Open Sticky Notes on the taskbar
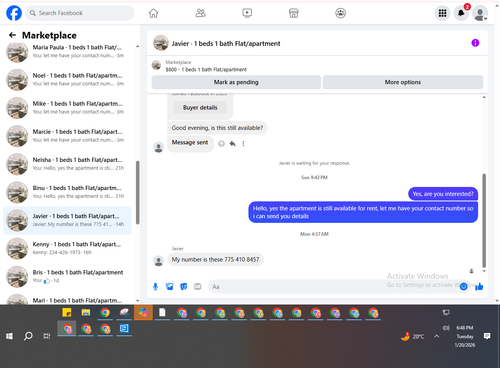 point(67,312)
